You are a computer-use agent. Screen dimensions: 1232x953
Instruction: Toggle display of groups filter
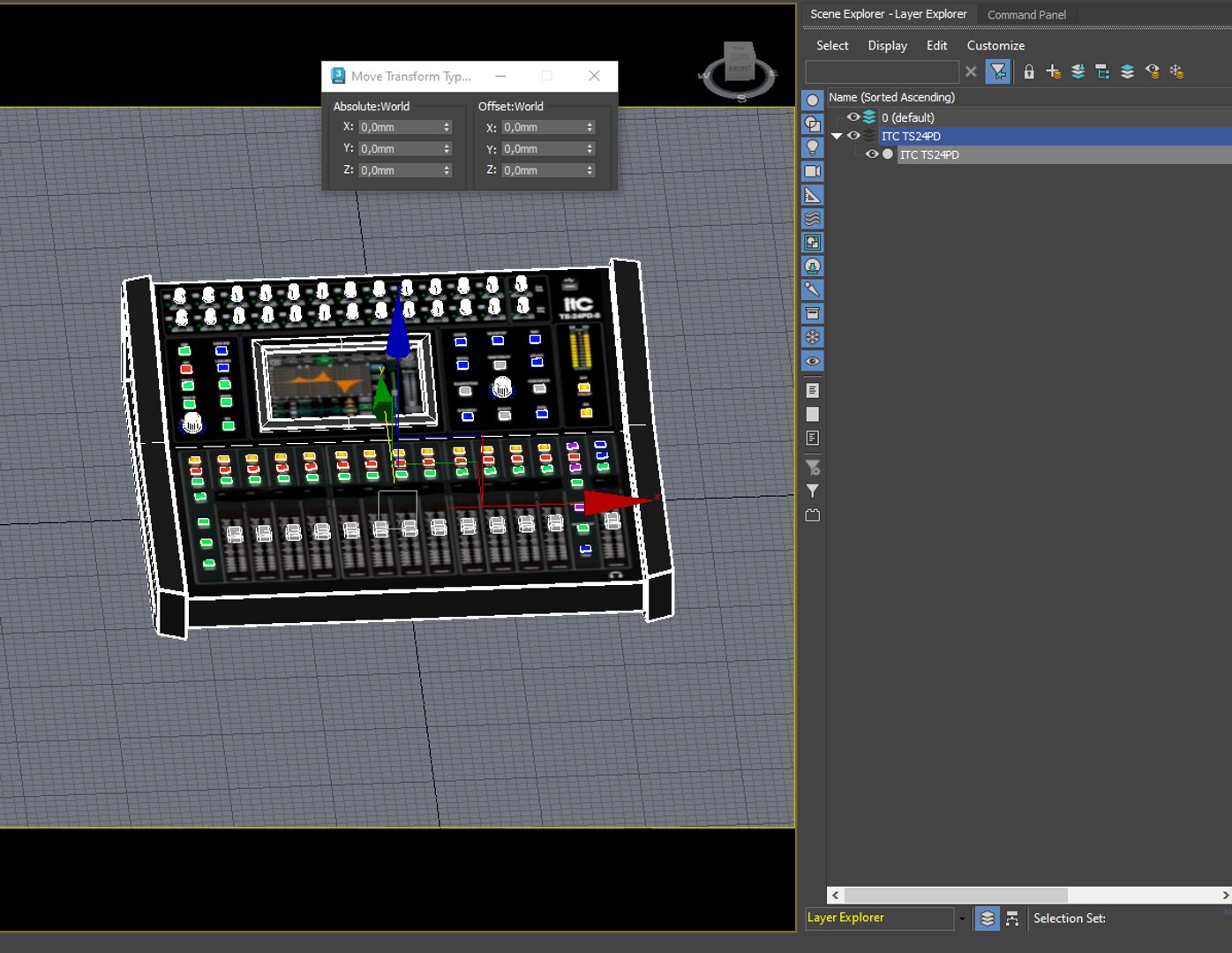pyautogui.click(x=813, y=242)
